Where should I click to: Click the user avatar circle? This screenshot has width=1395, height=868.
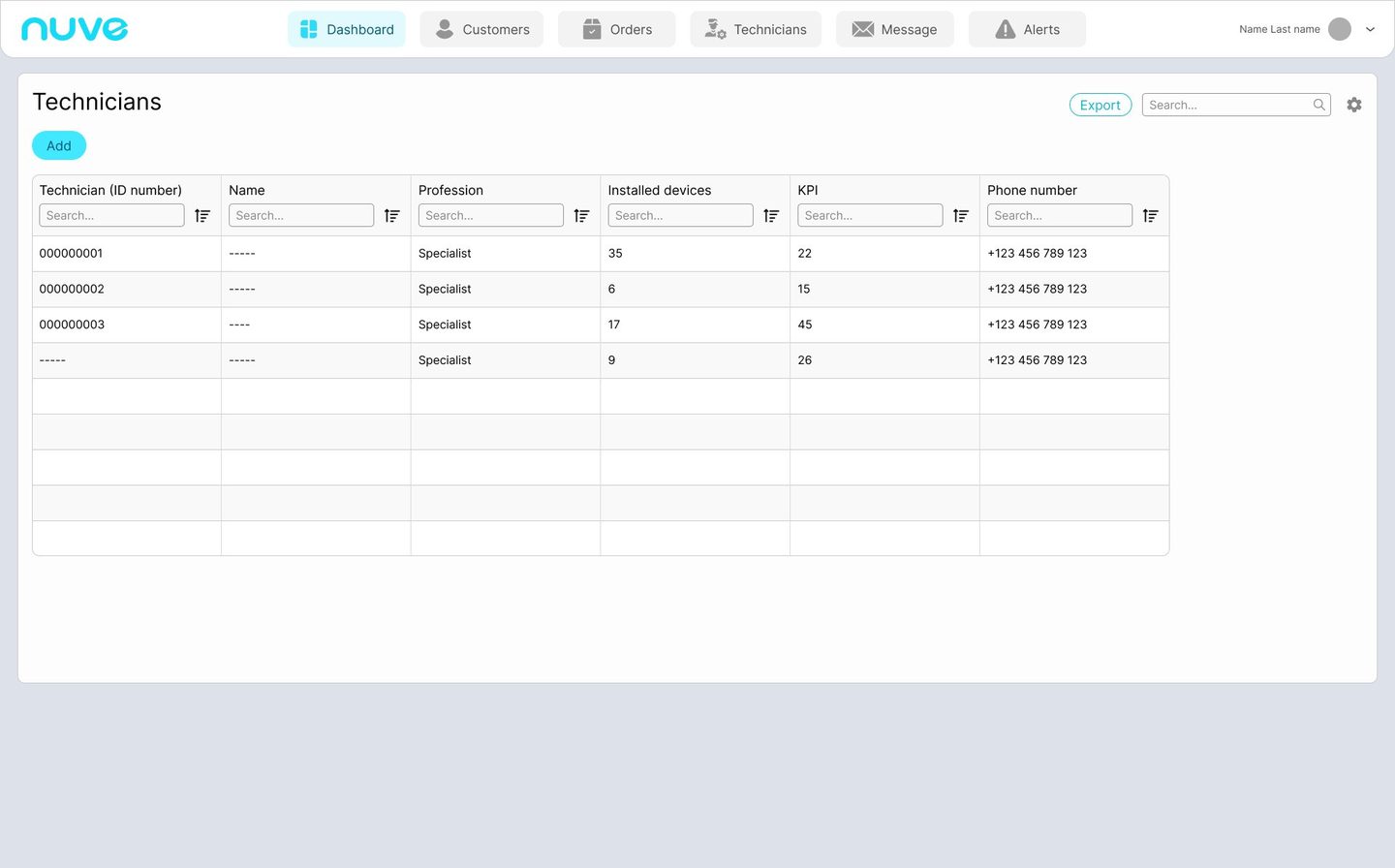pyautogui.click(x=1340, y=29)
